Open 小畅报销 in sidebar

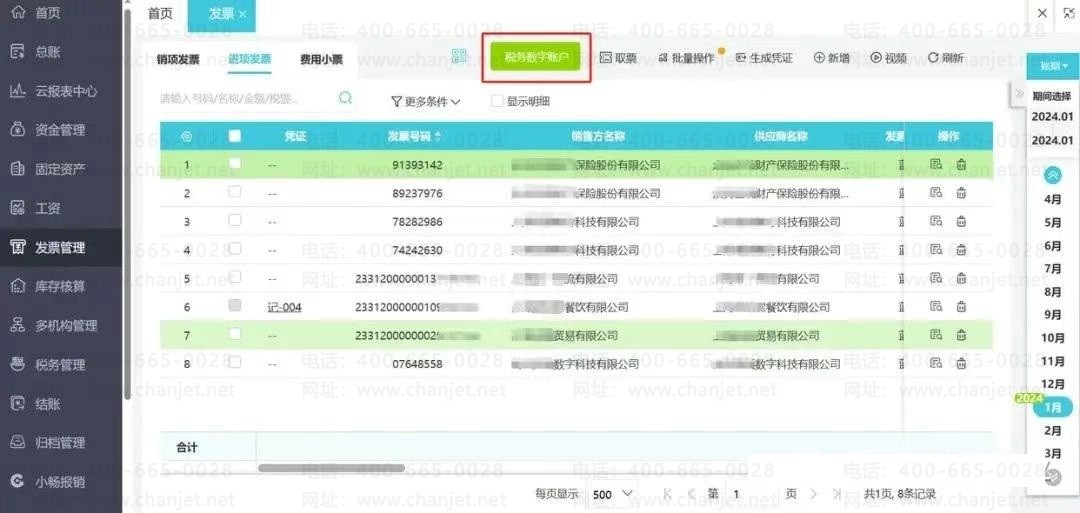60,482
